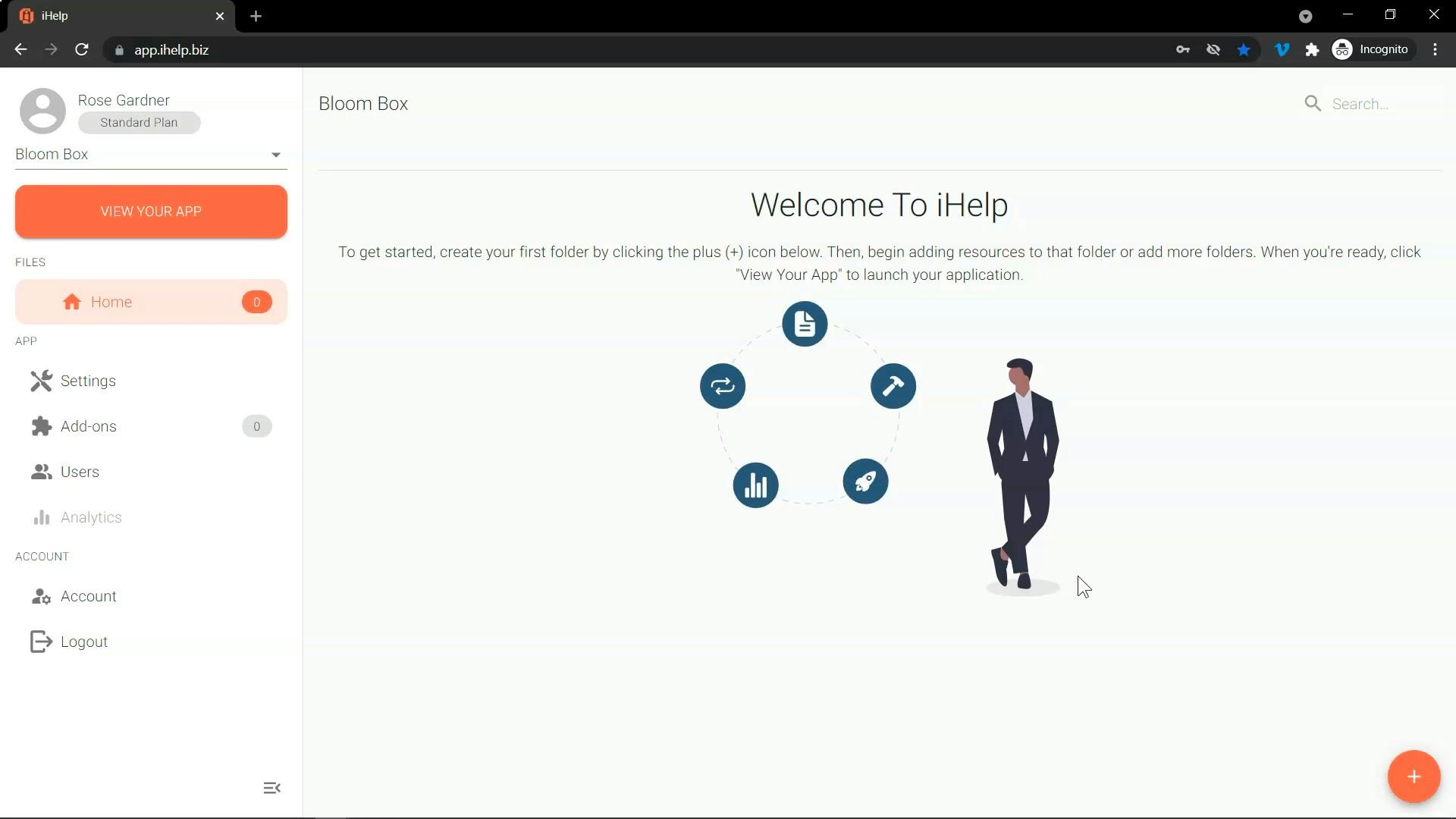Select the Settings wrench icon
1456x819 pixels.
click(40, 381)
